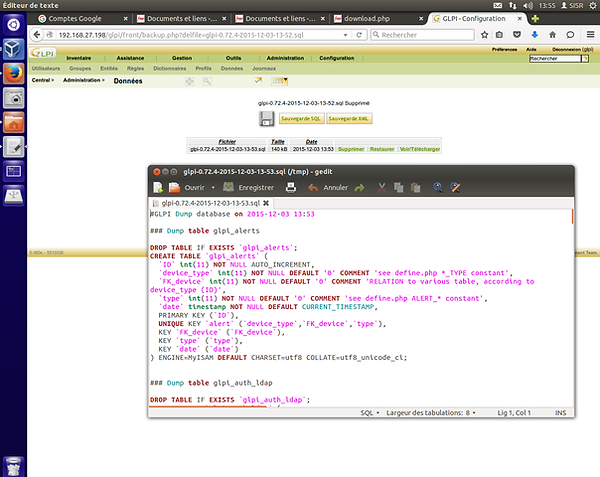Open a new browser tab with plus icon

click(535, 18)
